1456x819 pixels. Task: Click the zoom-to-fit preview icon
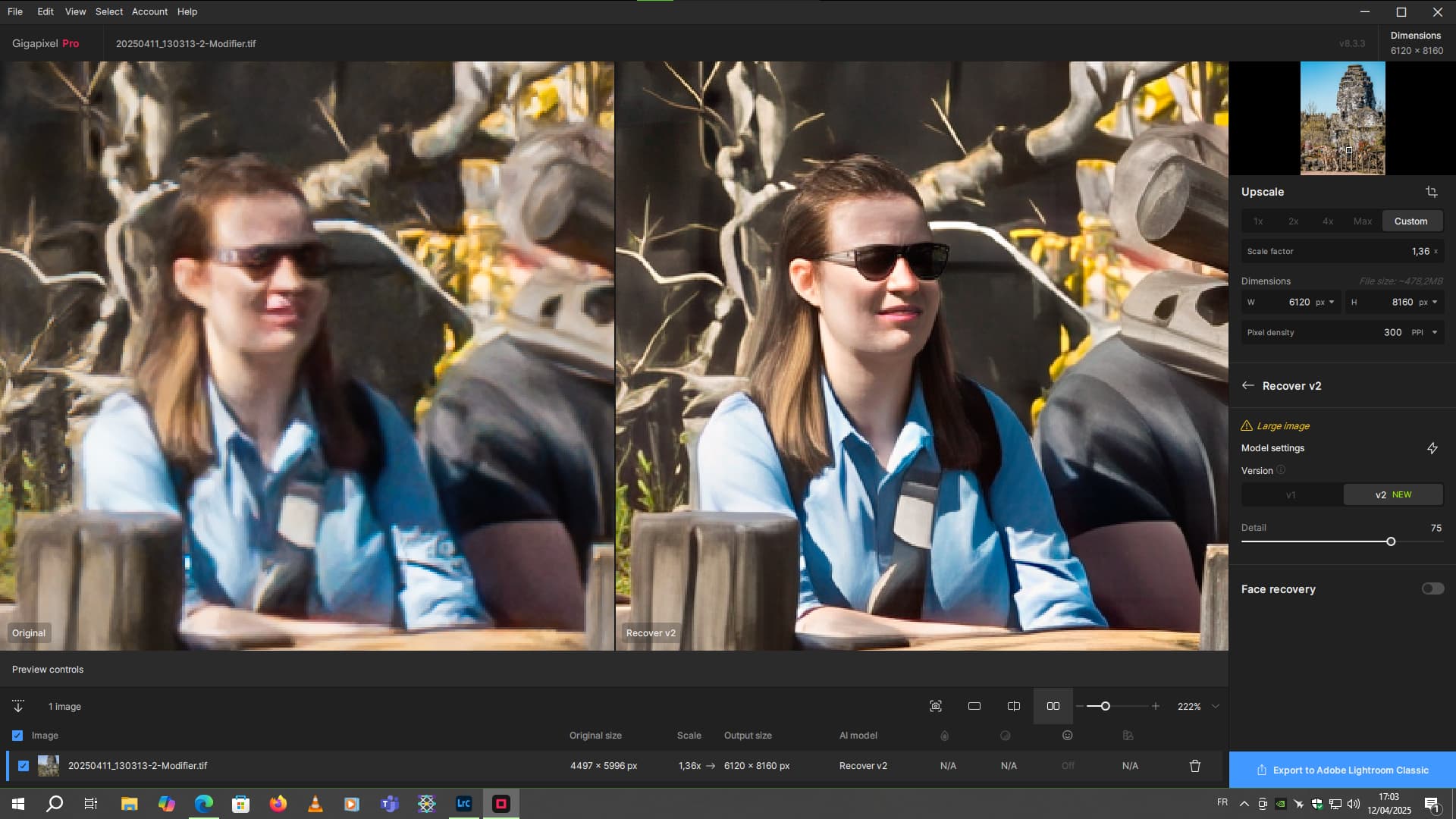[x=935, y=706]
